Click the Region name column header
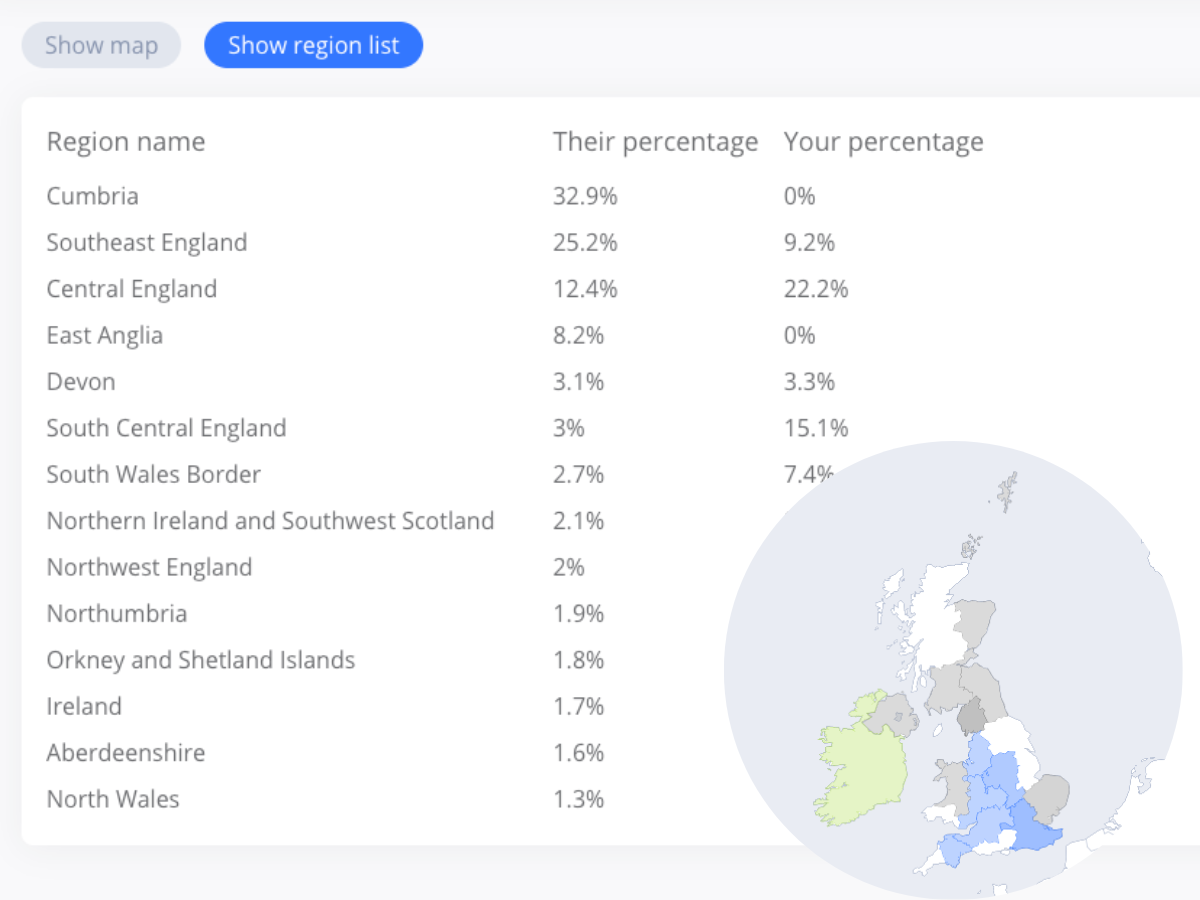Image resolution: width=1200 pixels, height=900 pixels. click(125, 141)
